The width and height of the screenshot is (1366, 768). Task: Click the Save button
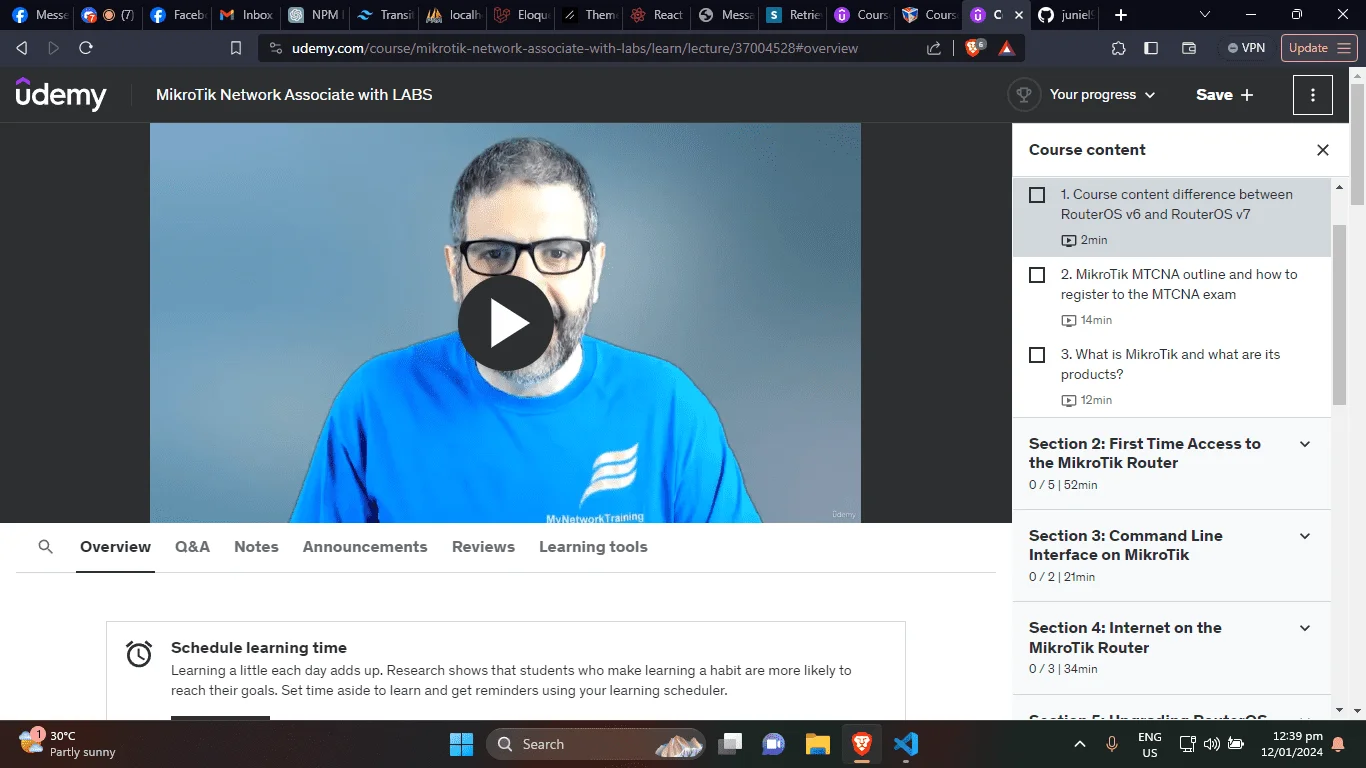click(1224, 95)
